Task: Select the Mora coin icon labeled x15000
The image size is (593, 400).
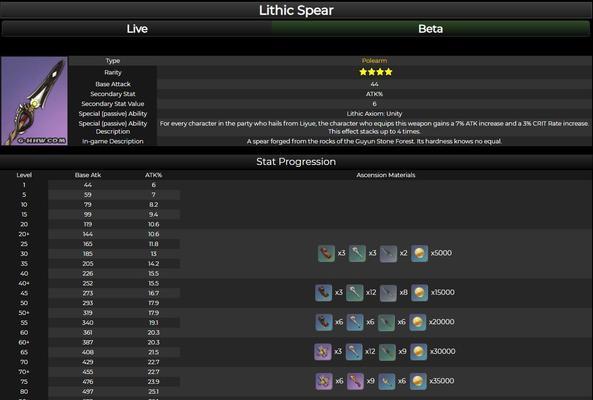Action: 419,293
